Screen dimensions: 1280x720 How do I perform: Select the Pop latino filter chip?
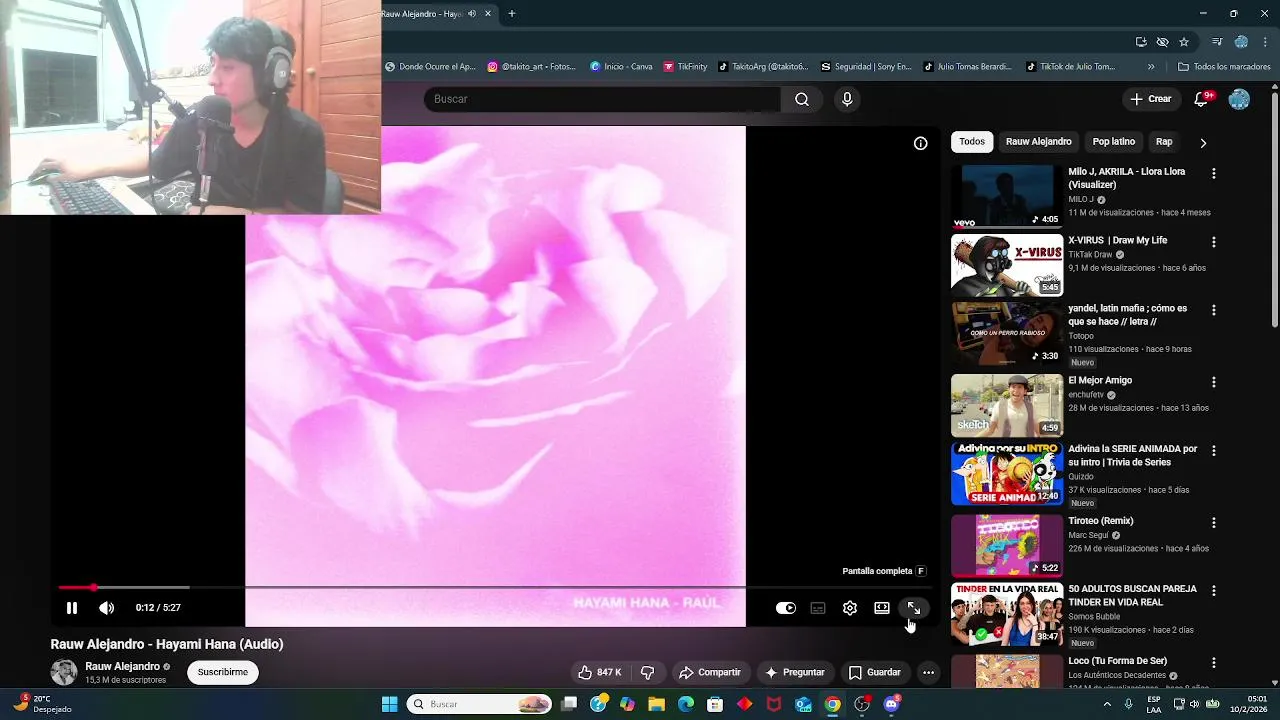pyautogui.click(x=1114, y=142)
